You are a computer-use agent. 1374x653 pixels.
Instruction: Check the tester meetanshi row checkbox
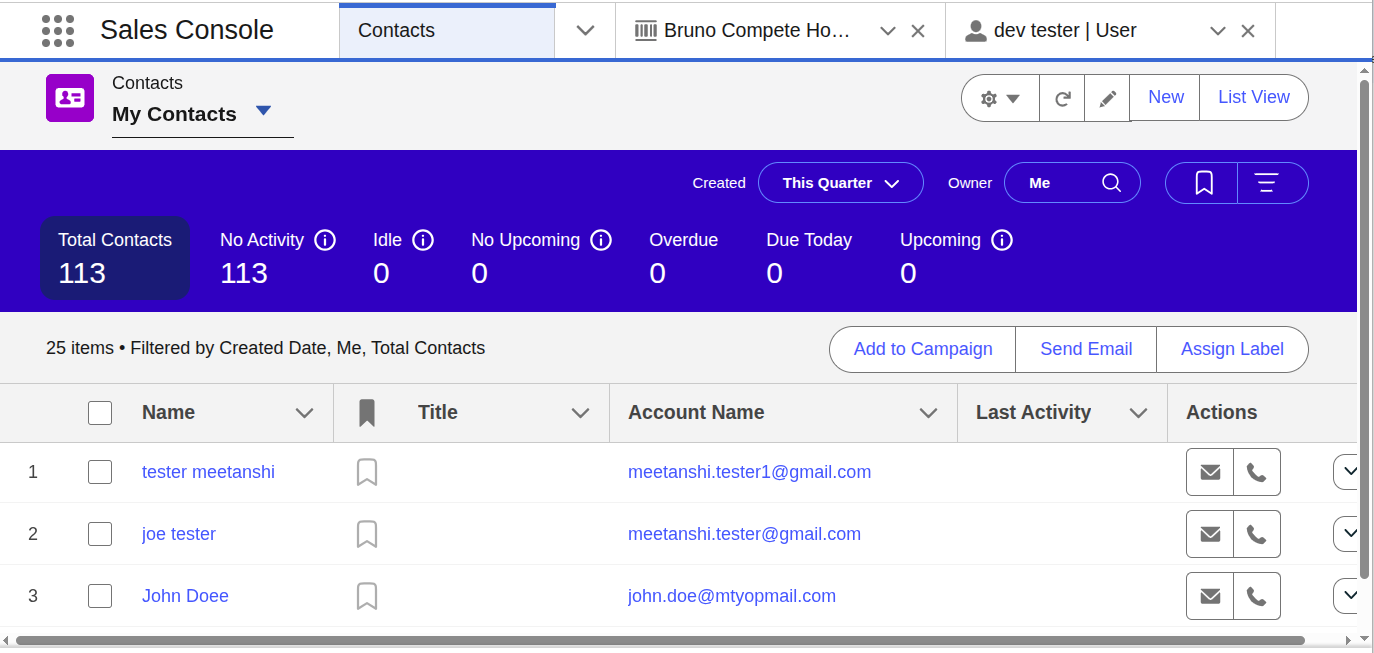tap(100, 472)
